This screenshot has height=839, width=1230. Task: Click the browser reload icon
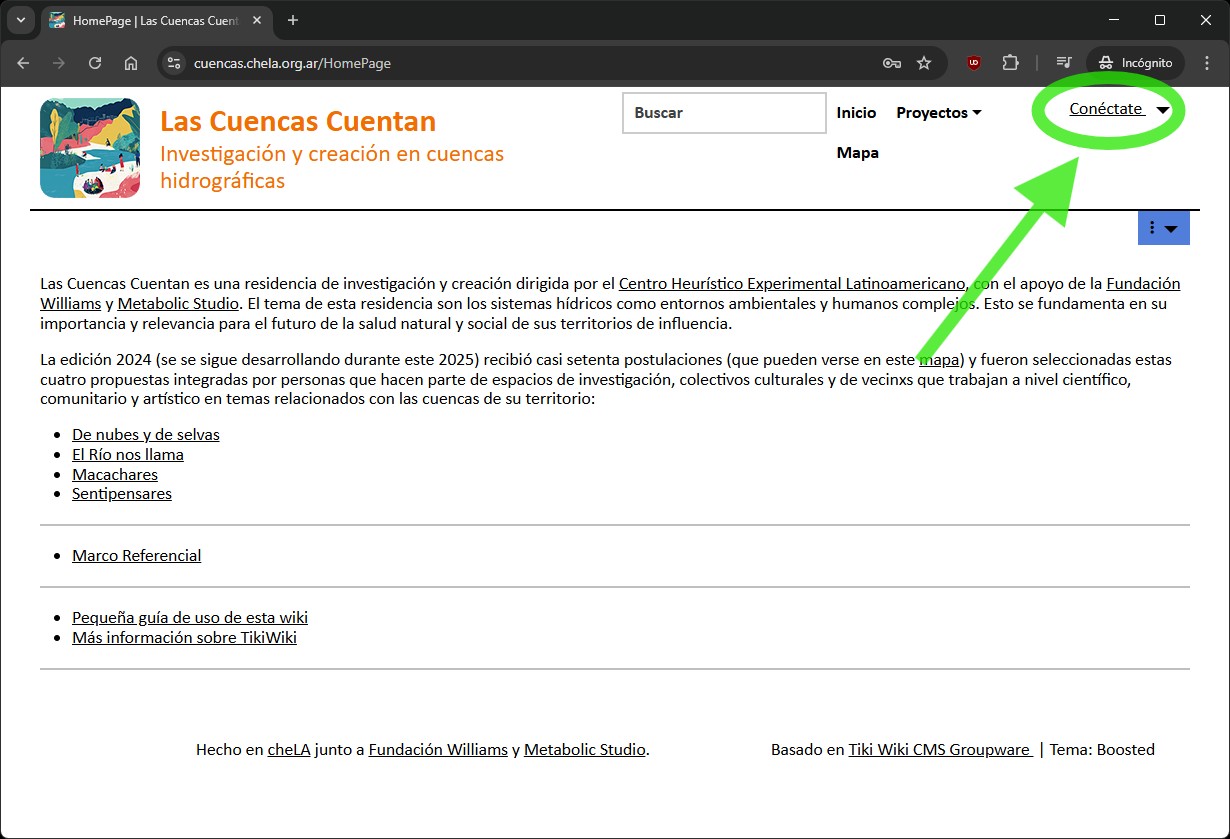[x=95, y=63]
